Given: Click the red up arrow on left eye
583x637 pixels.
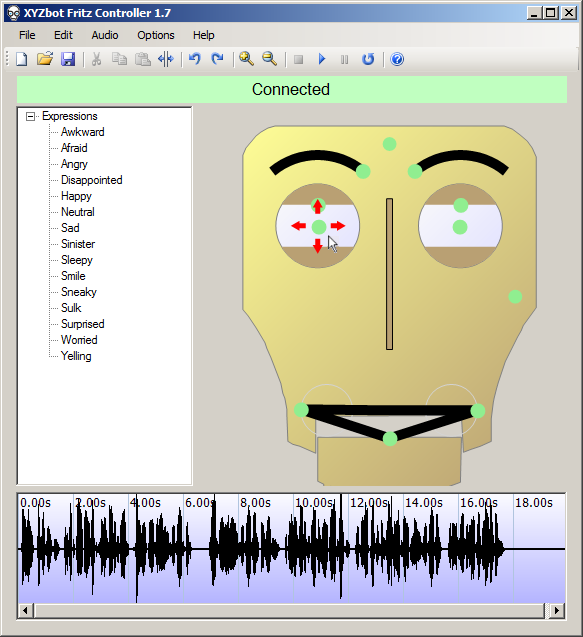Looking at the screenshot, I should (x=318, y=206).
